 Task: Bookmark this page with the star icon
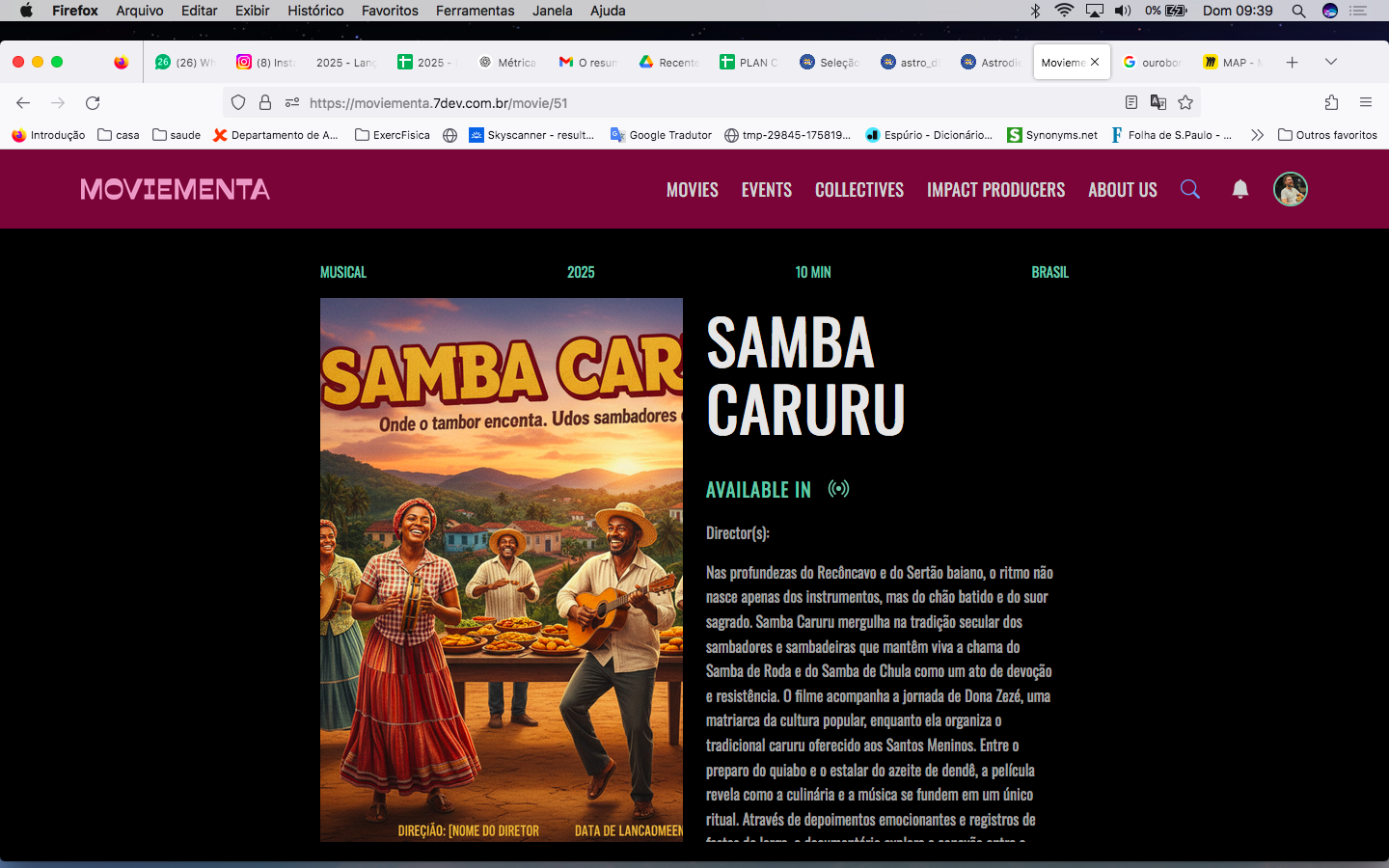click(1185, 102)
